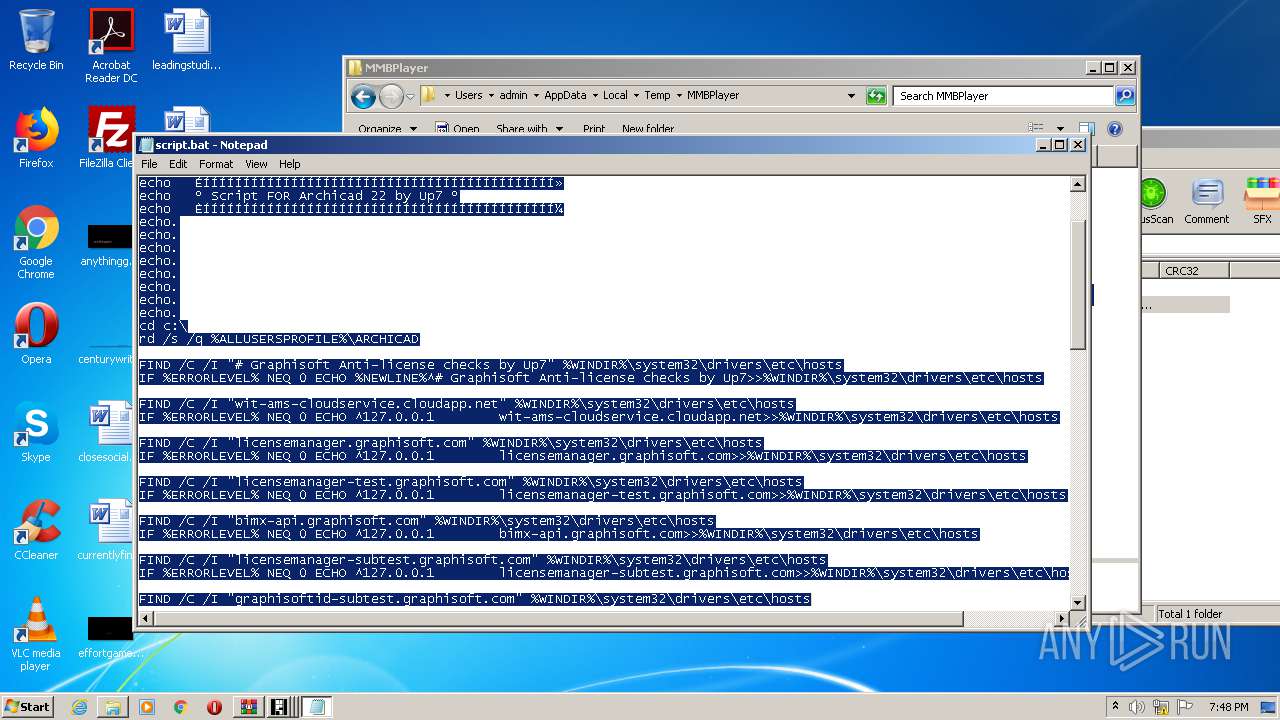Viewport: 1280px width, 720px height.
Task: Switch to WinRAR taskbar button
Action: pyautogui.click(x=247, y=707)
